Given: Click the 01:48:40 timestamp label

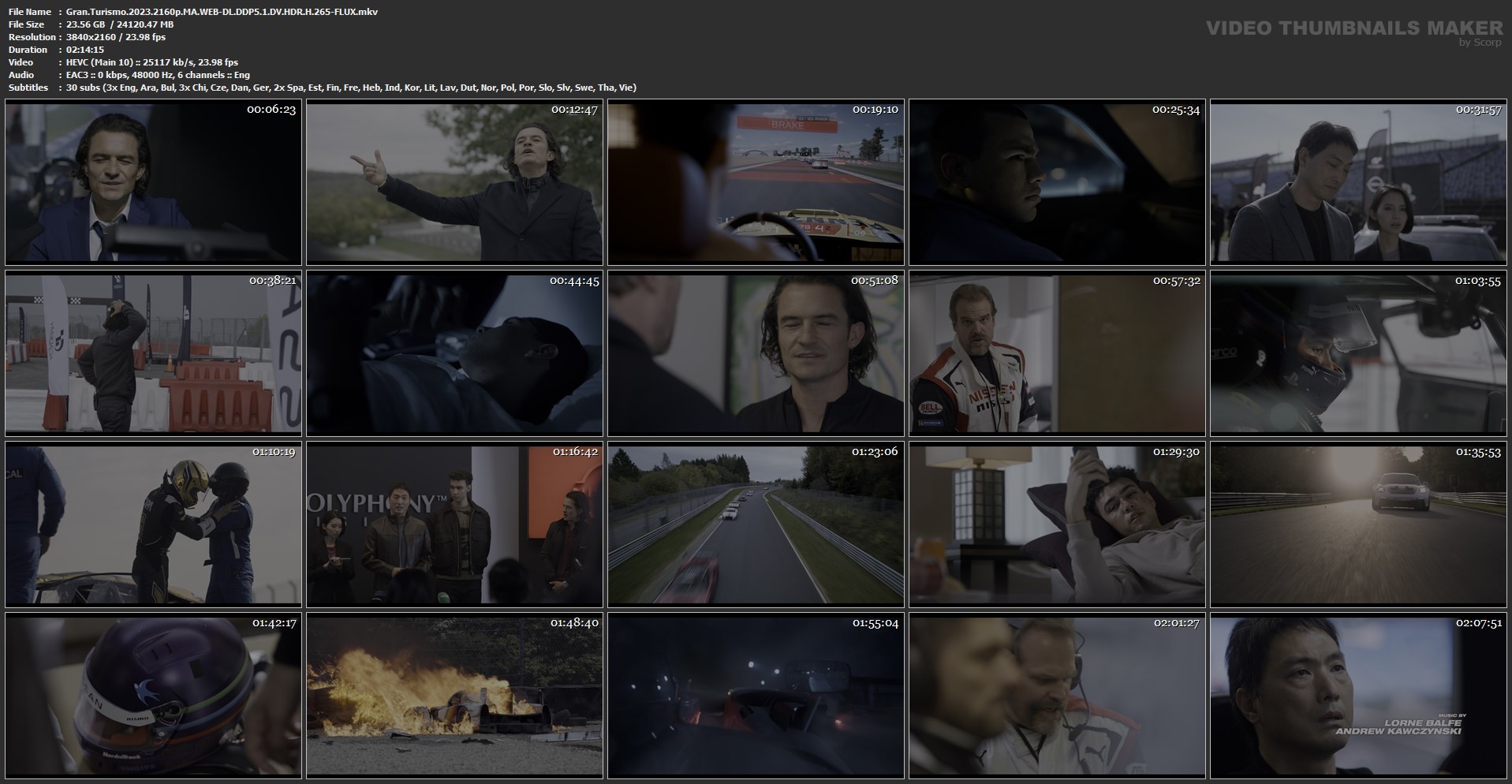Looking at the screenshot, I should click(x=574, y=623).
